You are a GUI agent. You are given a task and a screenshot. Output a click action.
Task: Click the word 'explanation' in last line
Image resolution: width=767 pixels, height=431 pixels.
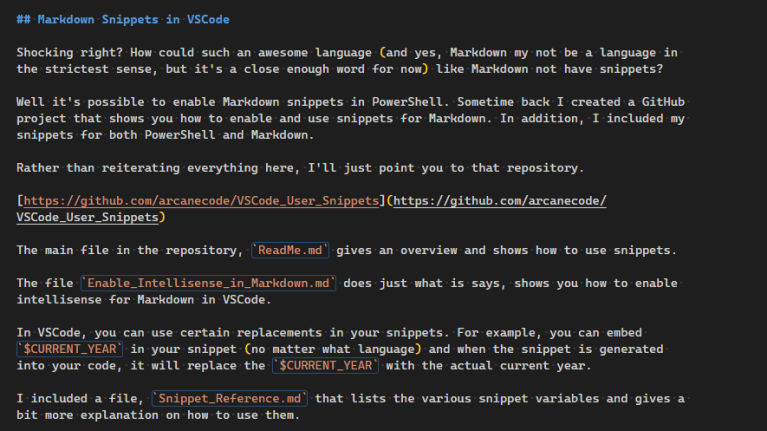(x=119, y=415)
